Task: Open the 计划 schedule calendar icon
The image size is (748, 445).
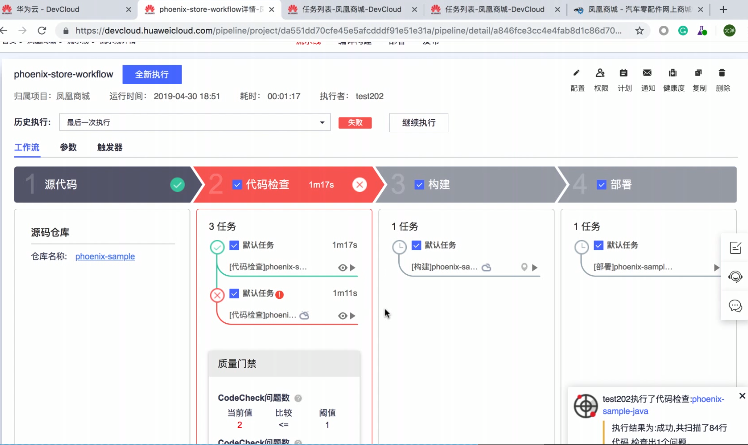Action: coord(623,73)
